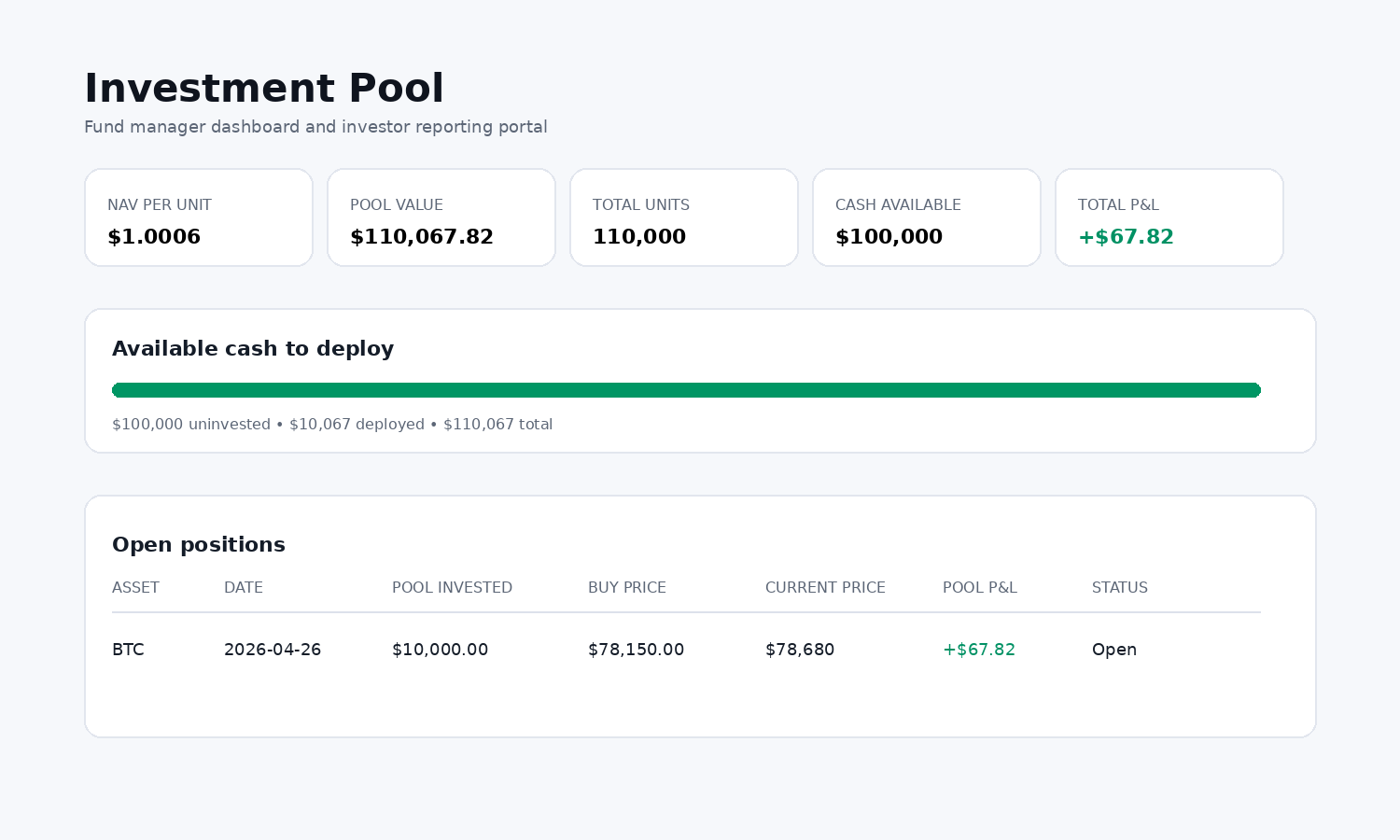Click the Current Price column header

(x=825, y=588)
